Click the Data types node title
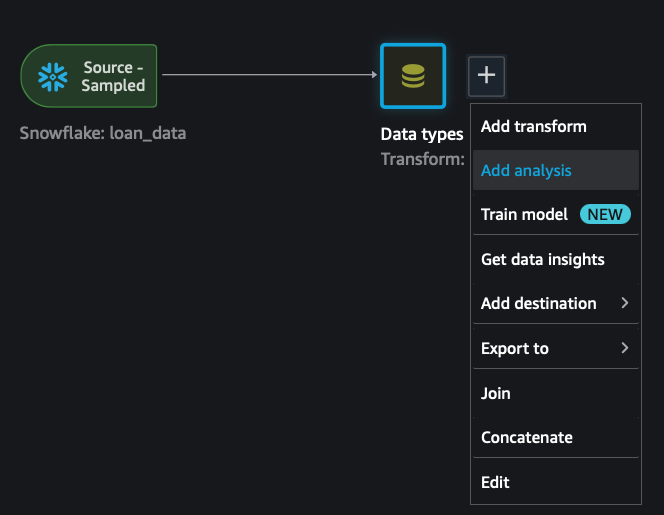Image resolution: width=664 pixels, height=515 pixels. point(422,134)
